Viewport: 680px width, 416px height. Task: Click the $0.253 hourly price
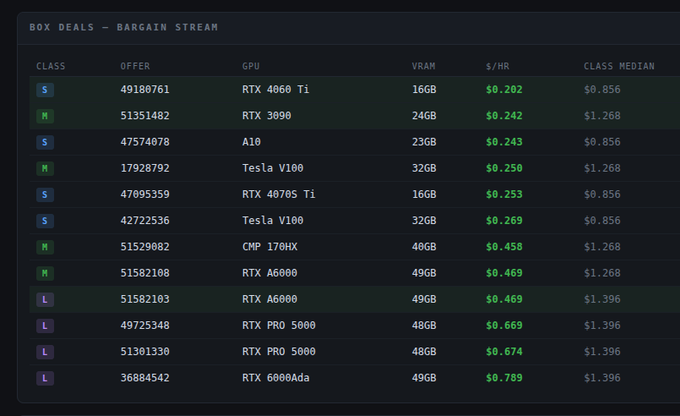click(504, 194)
